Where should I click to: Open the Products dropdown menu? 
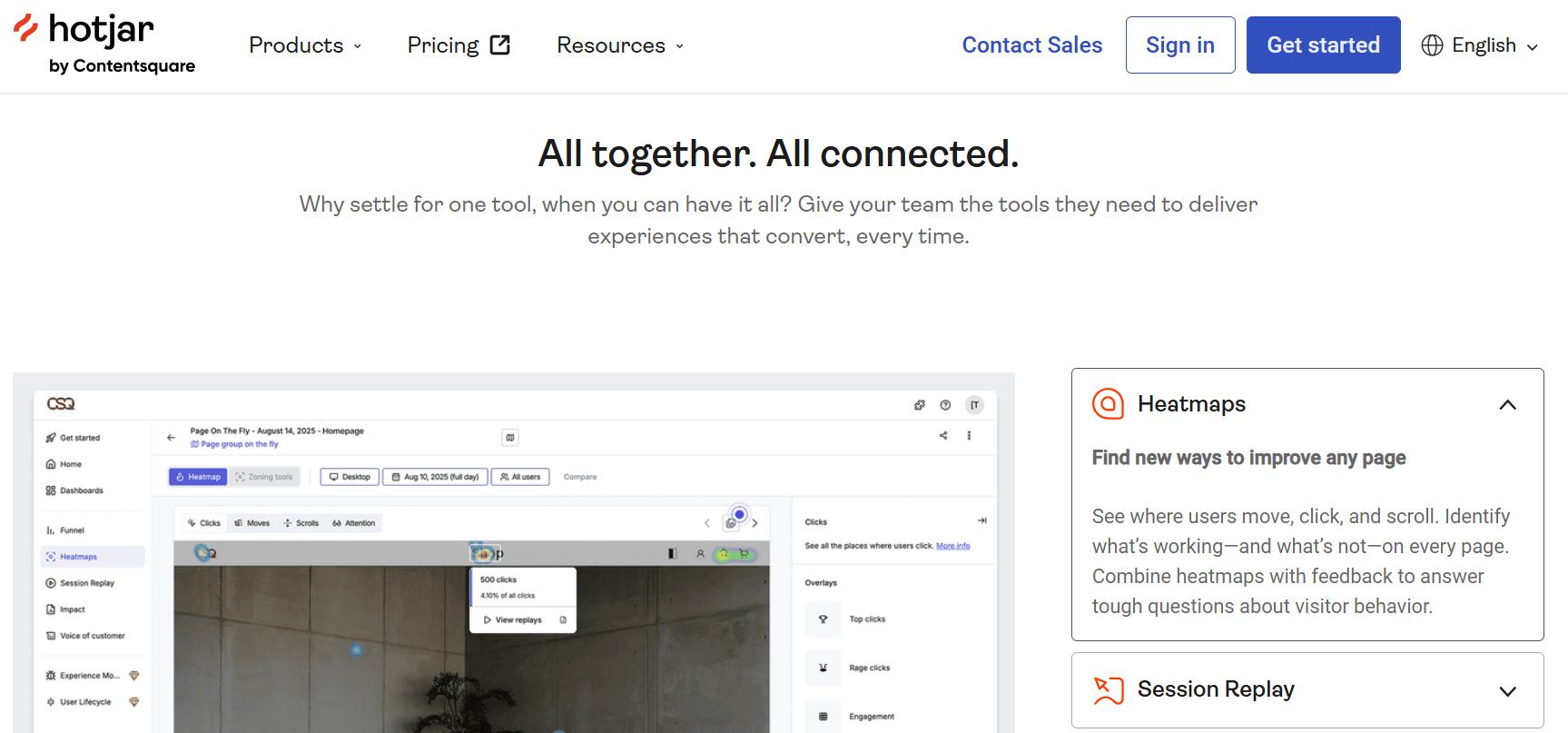coord(305,45)
